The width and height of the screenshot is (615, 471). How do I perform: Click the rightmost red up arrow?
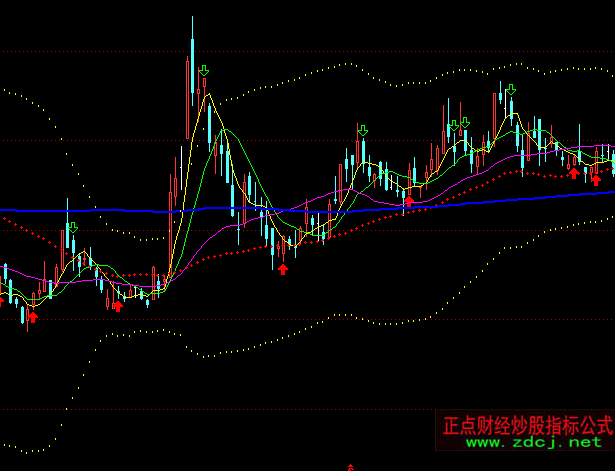click(x=596, y=179)
